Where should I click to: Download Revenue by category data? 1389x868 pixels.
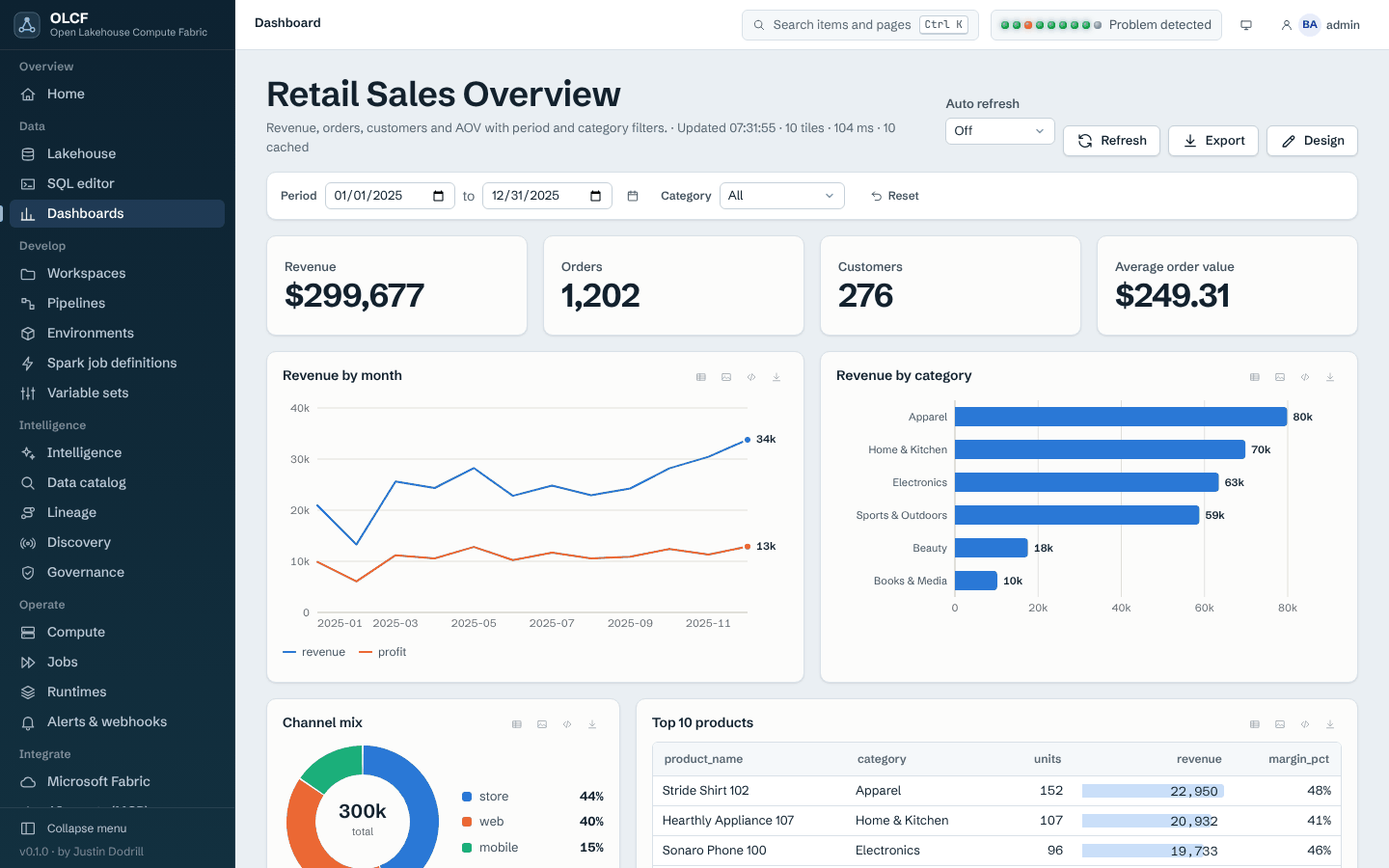(x=1330, y=377)
